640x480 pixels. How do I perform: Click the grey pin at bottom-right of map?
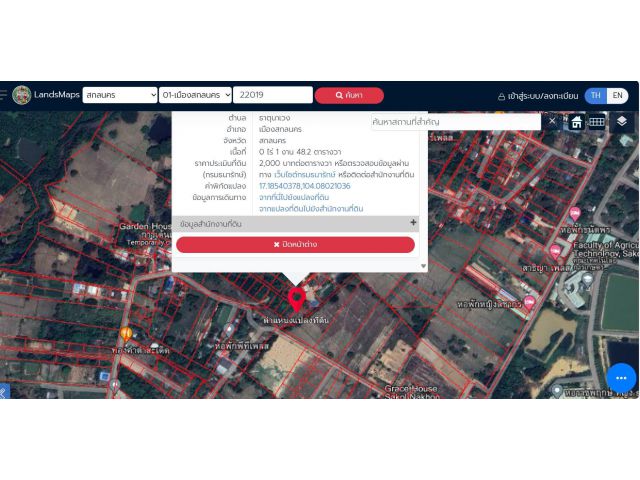(557, 391)
